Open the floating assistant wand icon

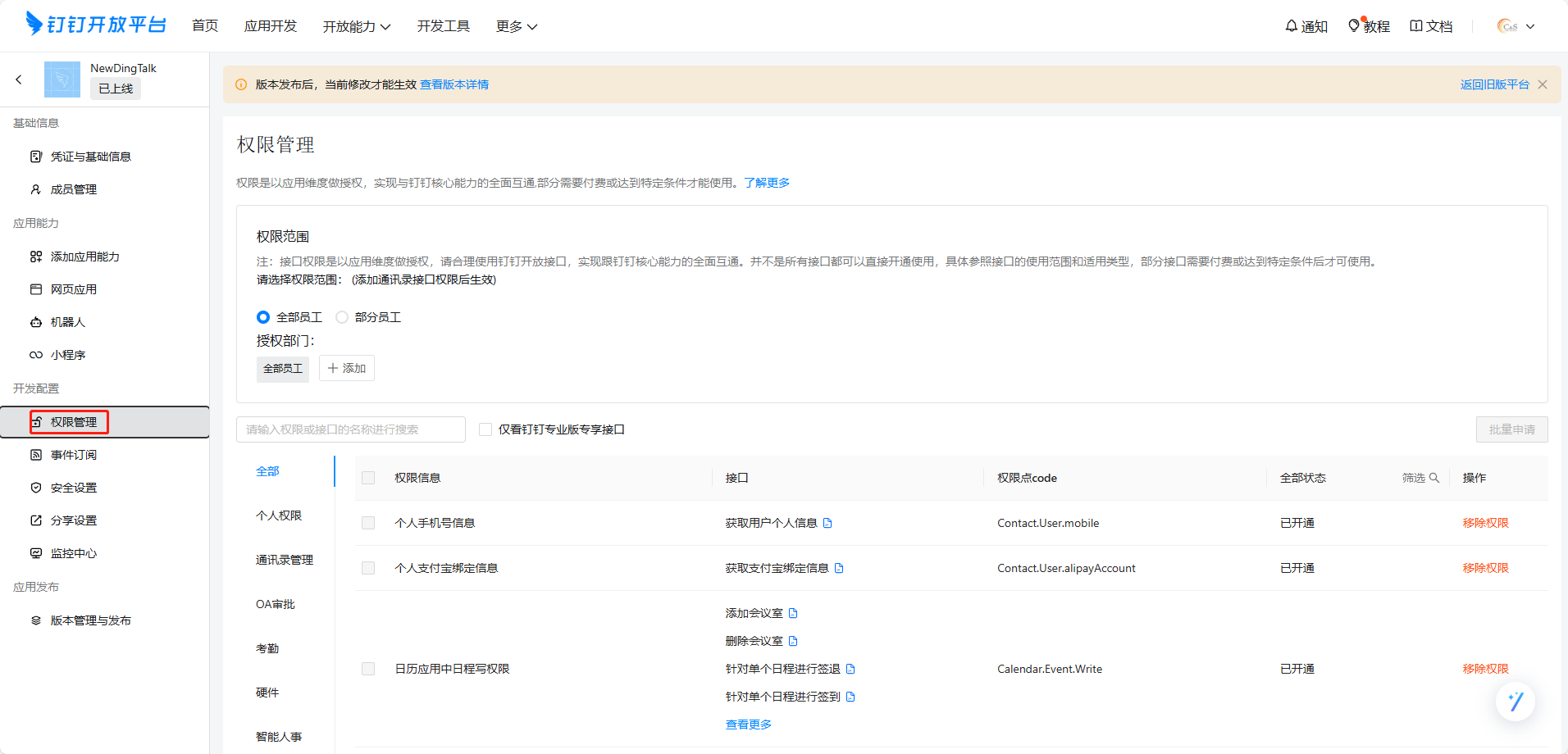coord(1515,702)
